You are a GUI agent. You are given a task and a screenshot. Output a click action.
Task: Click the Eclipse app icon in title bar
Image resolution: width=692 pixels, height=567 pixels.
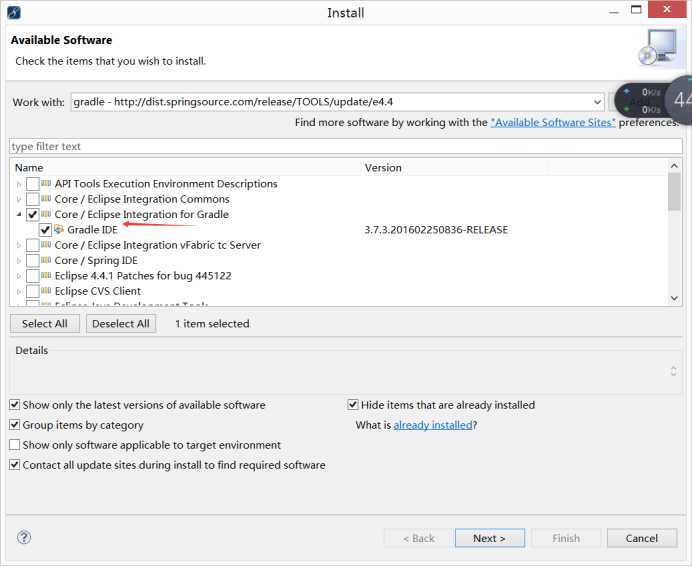[14, 12]
